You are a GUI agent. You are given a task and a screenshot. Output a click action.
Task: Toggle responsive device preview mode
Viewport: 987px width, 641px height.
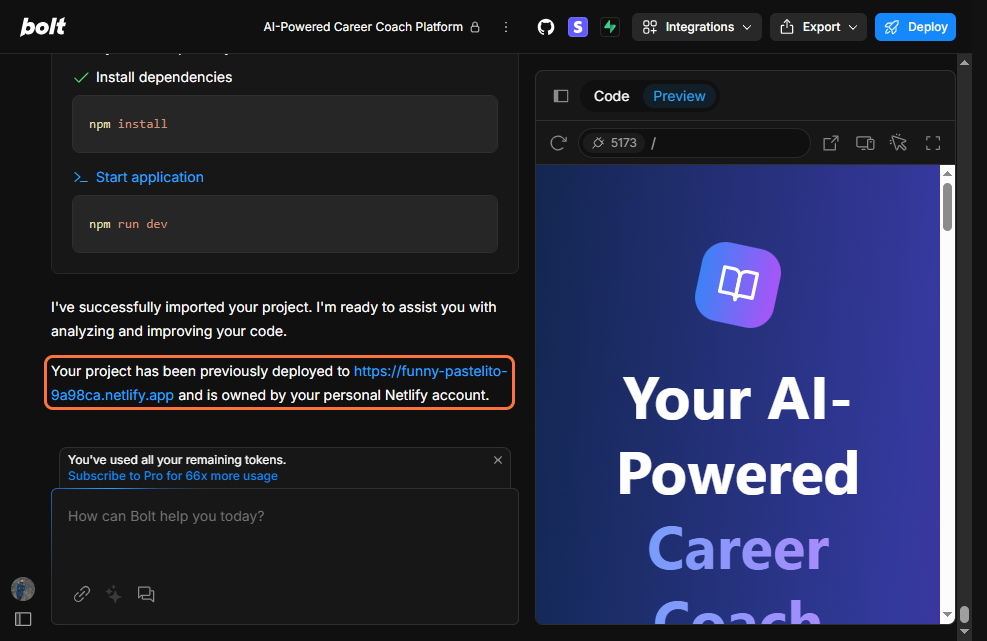coord(865,143)
